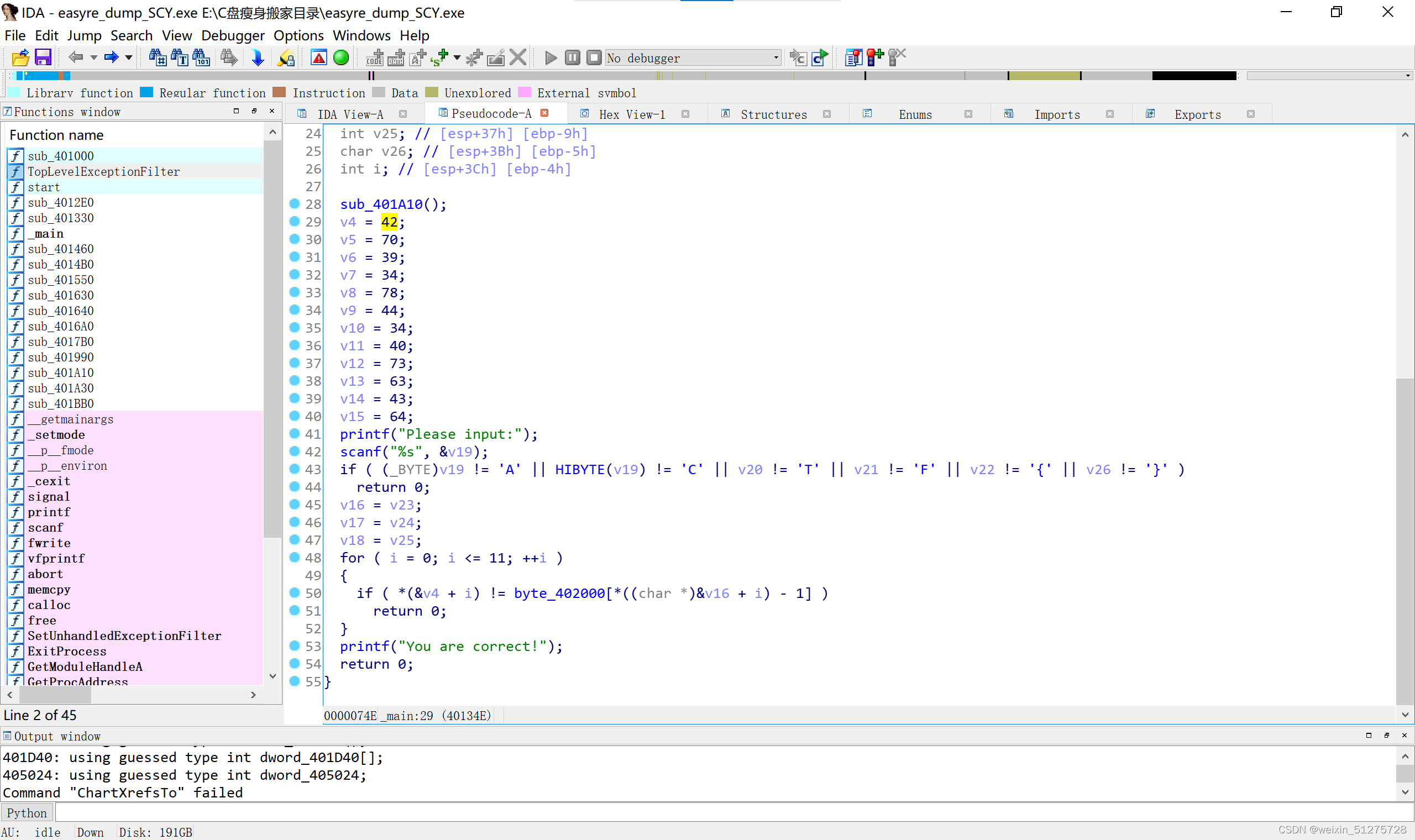Save the database with the floppy icon
This screenshot has height=840, width=1415.
pyautogui.click(x=43, y=57)
